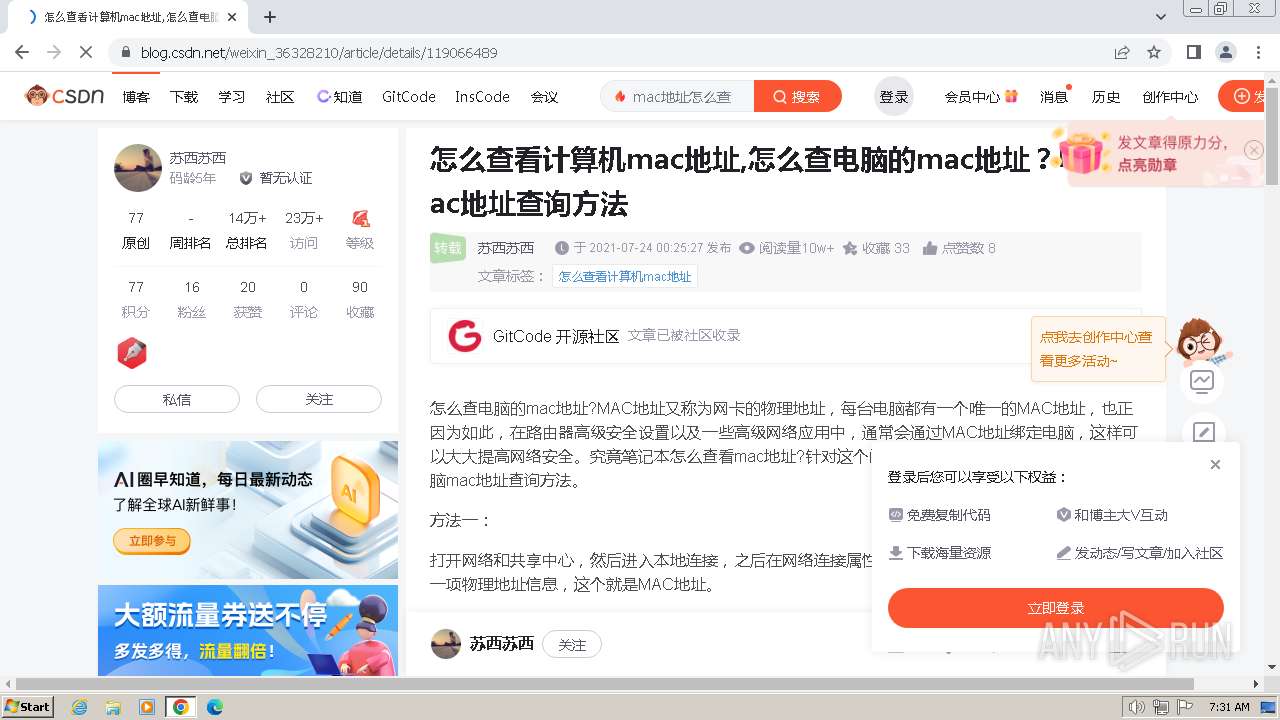1280x720 pixels.
Task: Open 消息 notifications link
Action: 1054,97
